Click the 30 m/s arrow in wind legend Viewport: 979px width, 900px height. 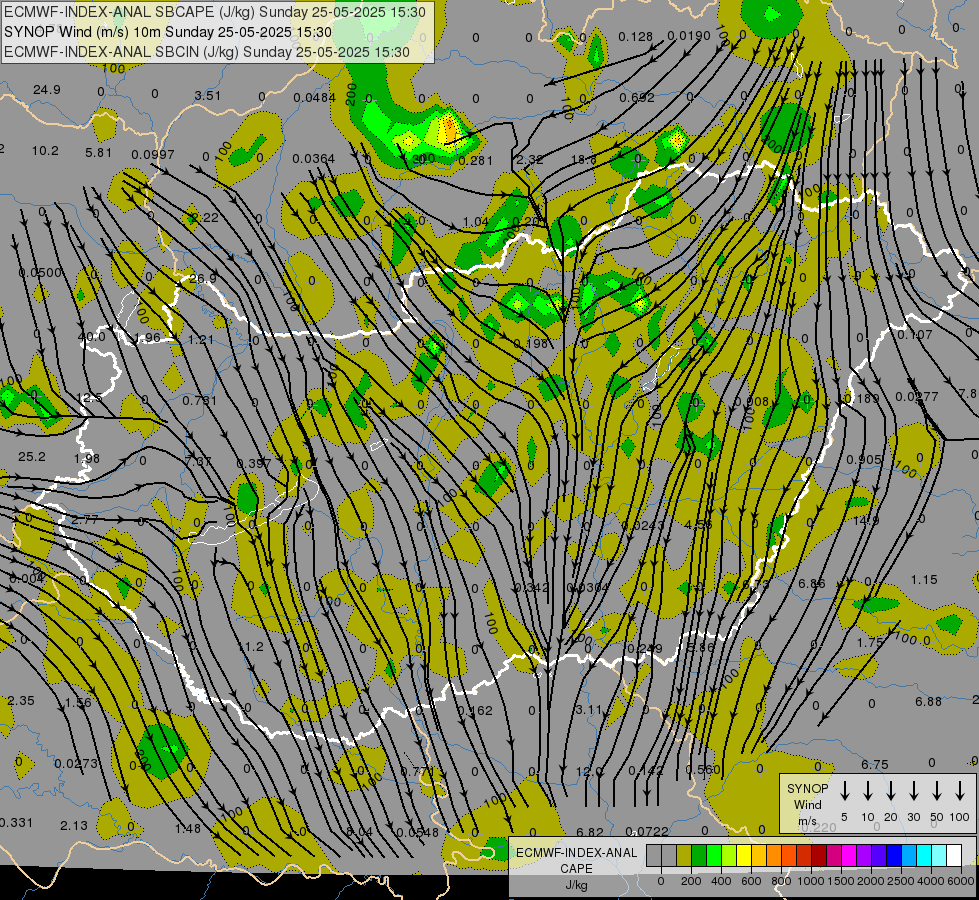[x=913, y=791]
